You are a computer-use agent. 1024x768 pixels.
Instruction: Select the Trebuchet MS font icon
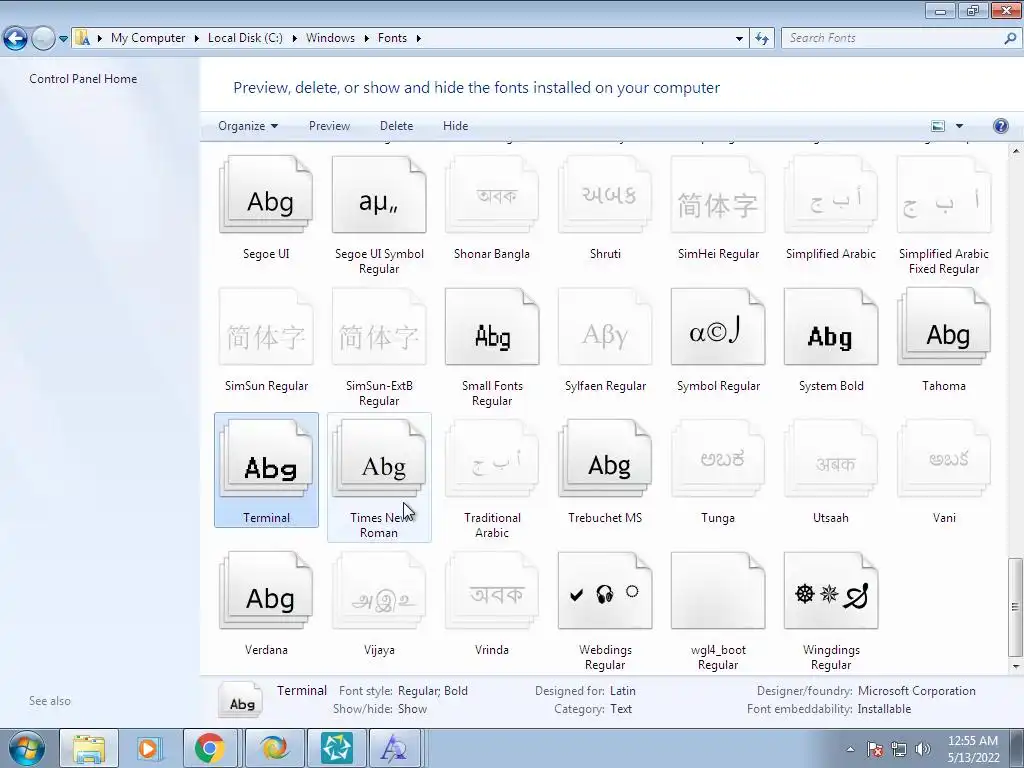tap(605, 458)
